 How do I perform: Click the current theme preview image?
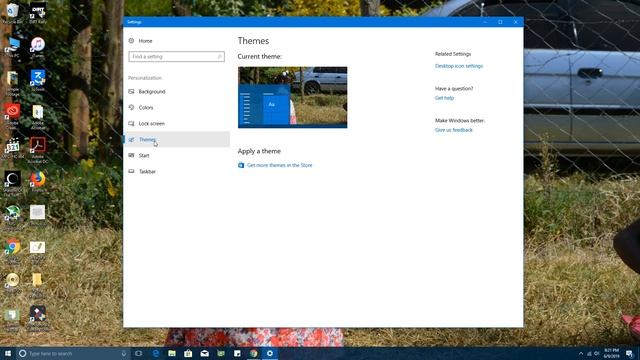292,97
